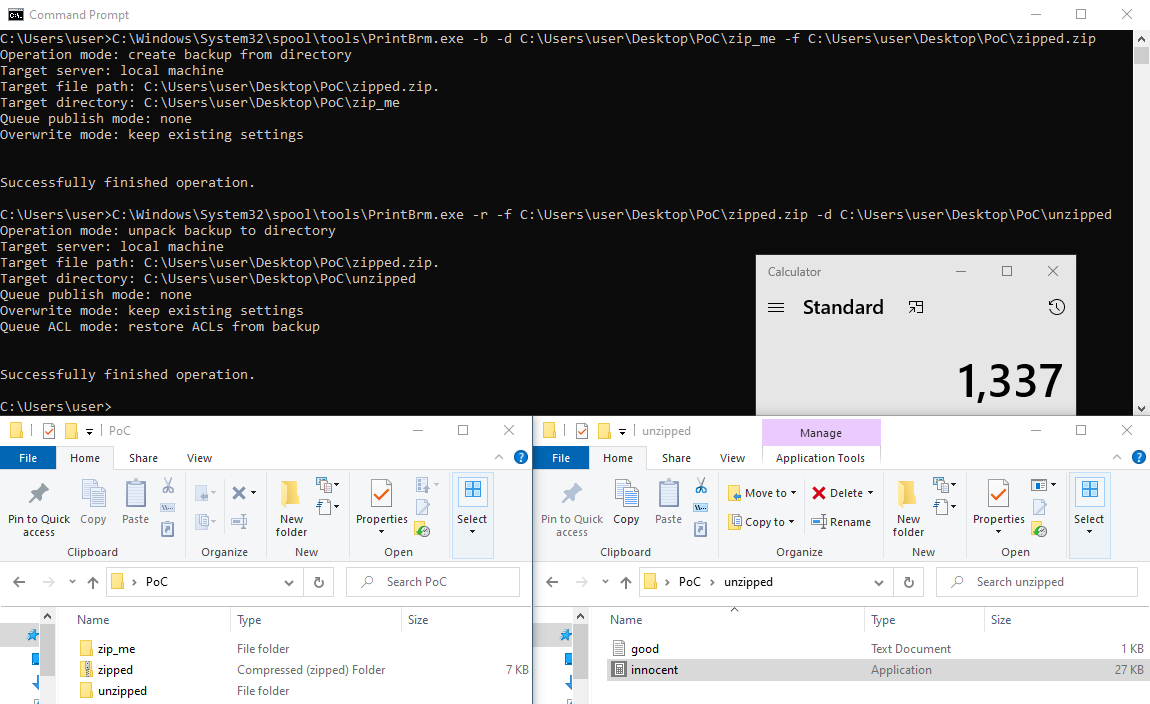The image size is (1150, 704).
Task: Click PoC breadcrumb in unzipped address bar
Action: click(x=689, y=582)
